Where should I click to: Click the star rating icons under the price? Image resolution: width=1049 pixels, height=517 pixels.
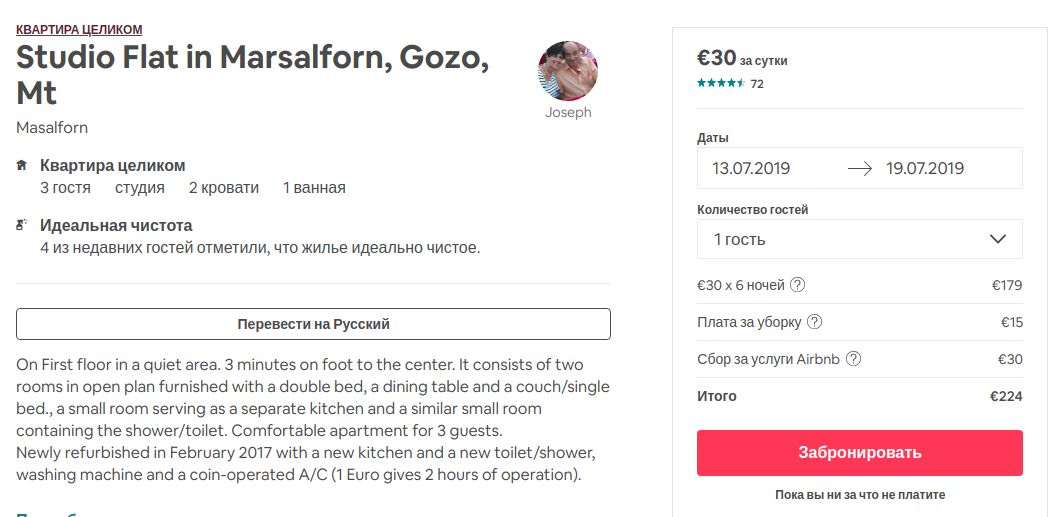tap(721, 83)
